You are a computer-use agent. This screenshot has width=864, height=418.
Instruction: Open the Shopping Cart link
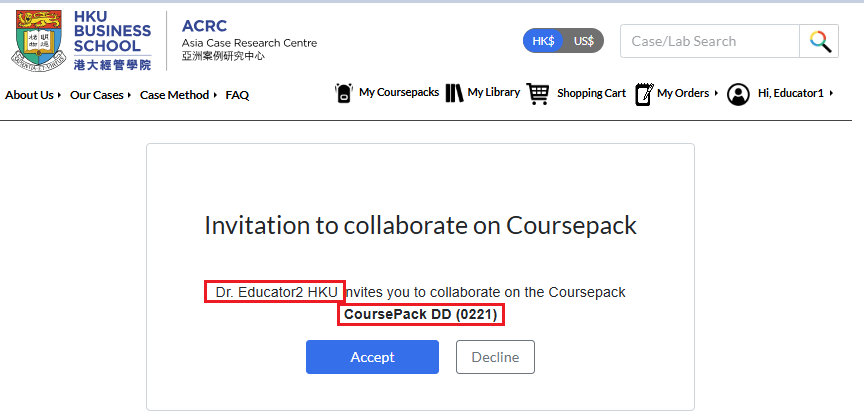click(x=591, y=93)
